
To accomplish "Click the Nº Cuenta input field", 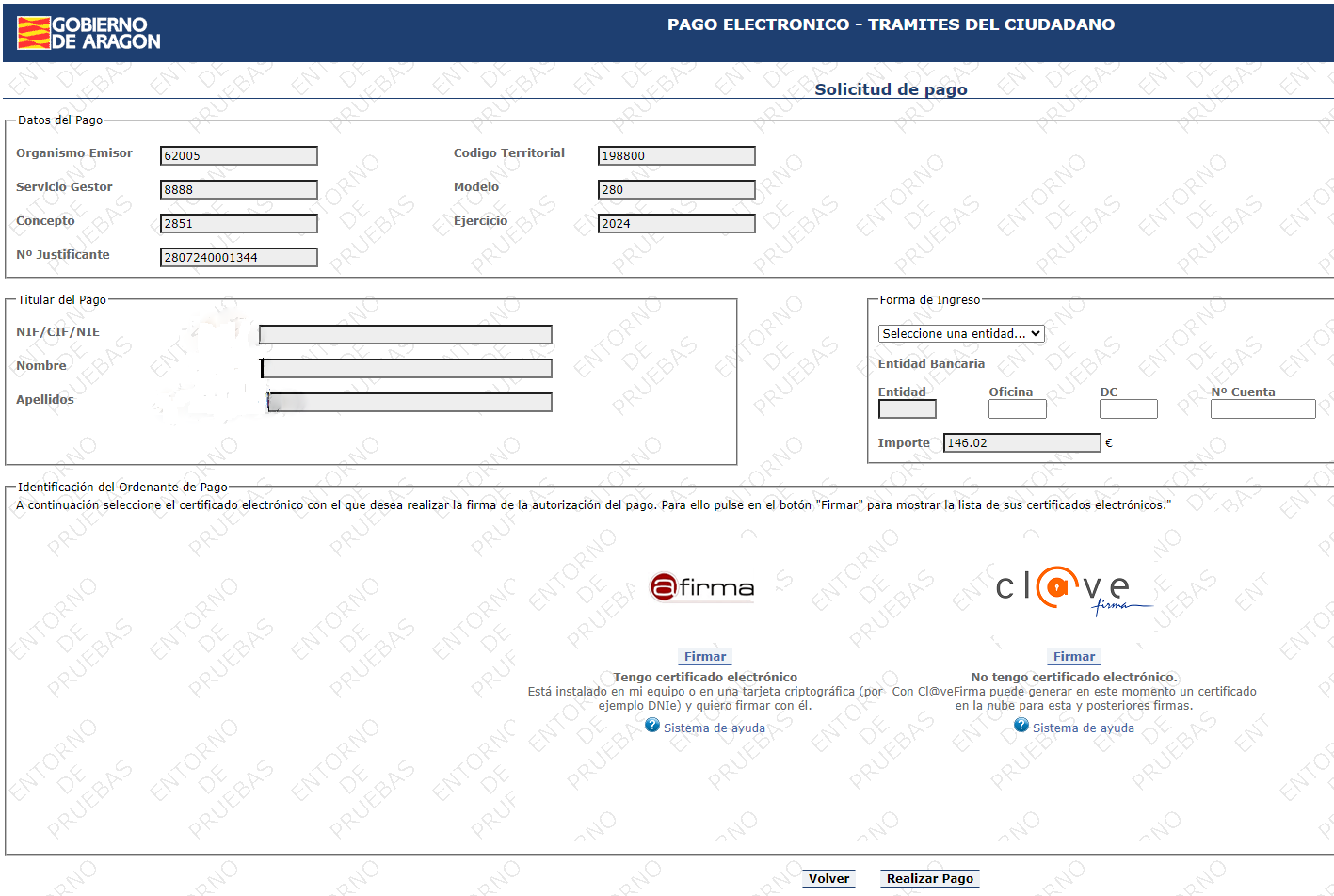I will (1262, 409).
